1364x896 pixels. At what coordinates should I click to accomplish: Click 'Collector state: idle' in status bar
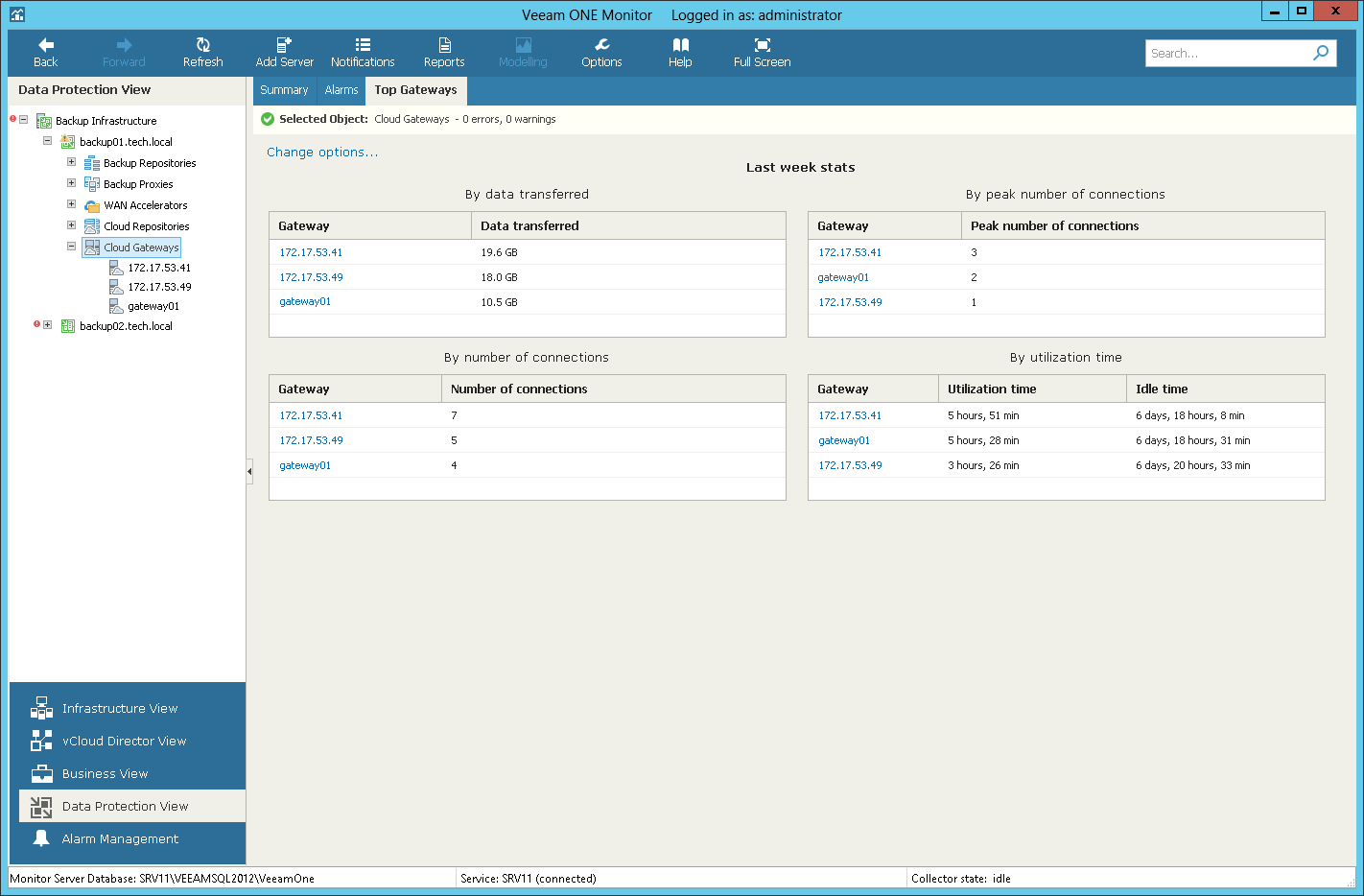[961, 878]
